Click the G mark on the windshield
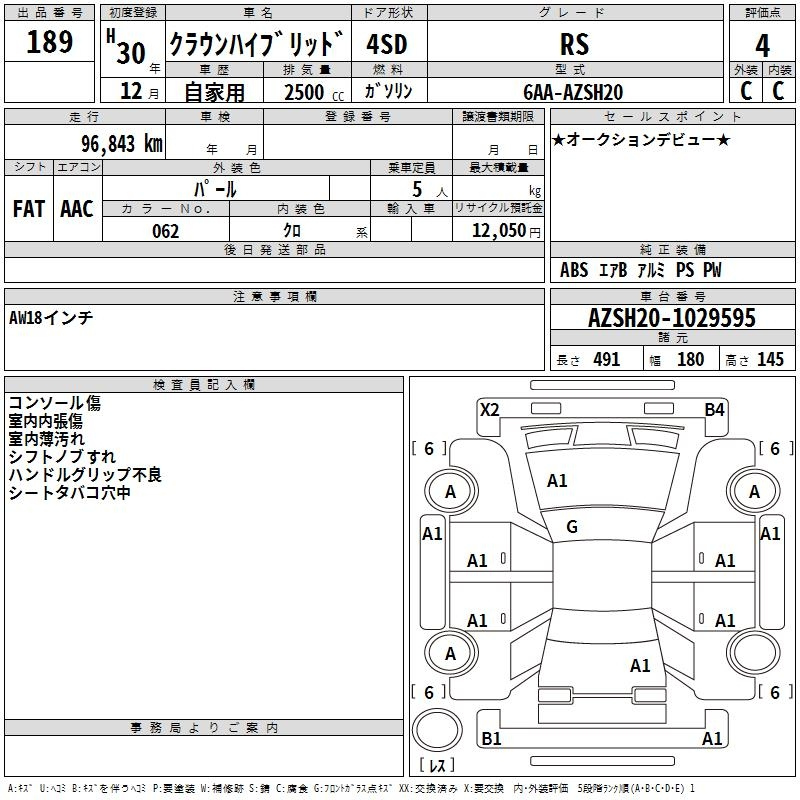 coord(572,527)
